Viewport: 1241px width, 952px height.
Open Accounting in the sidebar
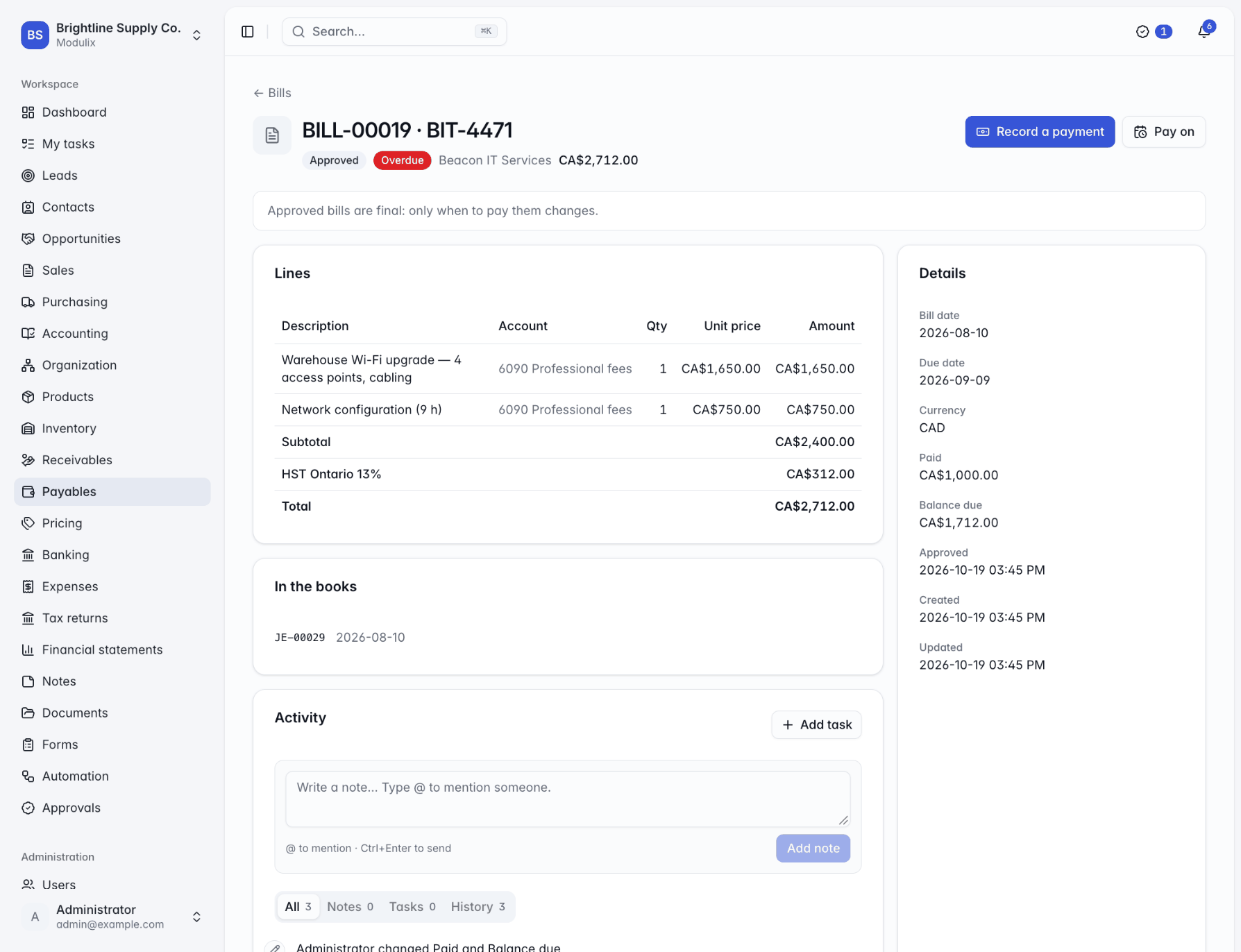click(112, 334)
